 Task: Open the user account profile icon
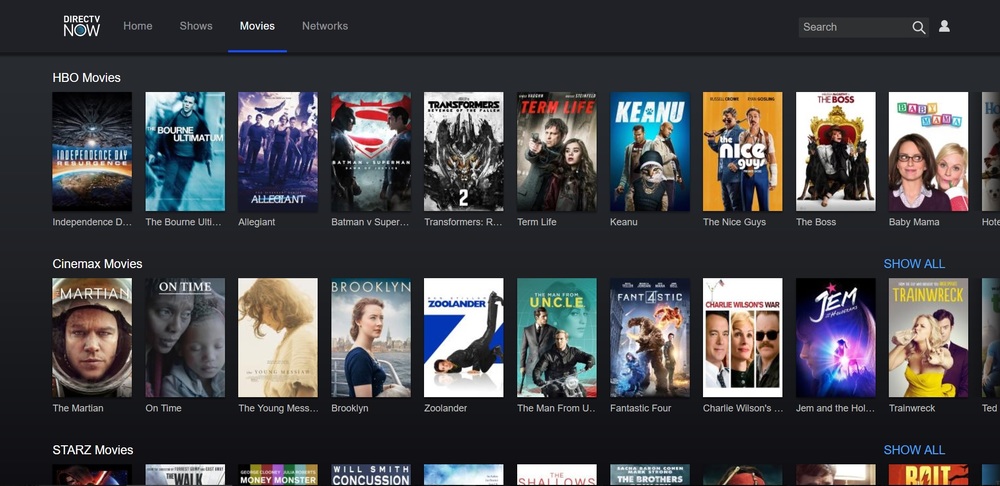pyautogui.click(x=945, y=26)
